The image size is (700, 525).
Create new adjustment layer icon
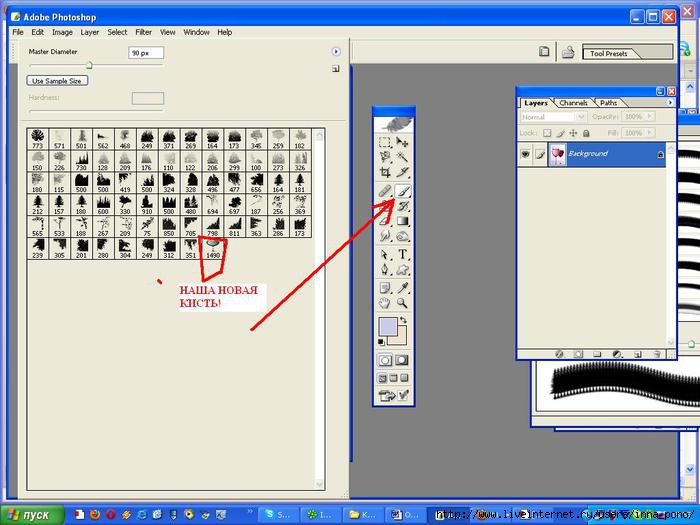pos(617,354)
